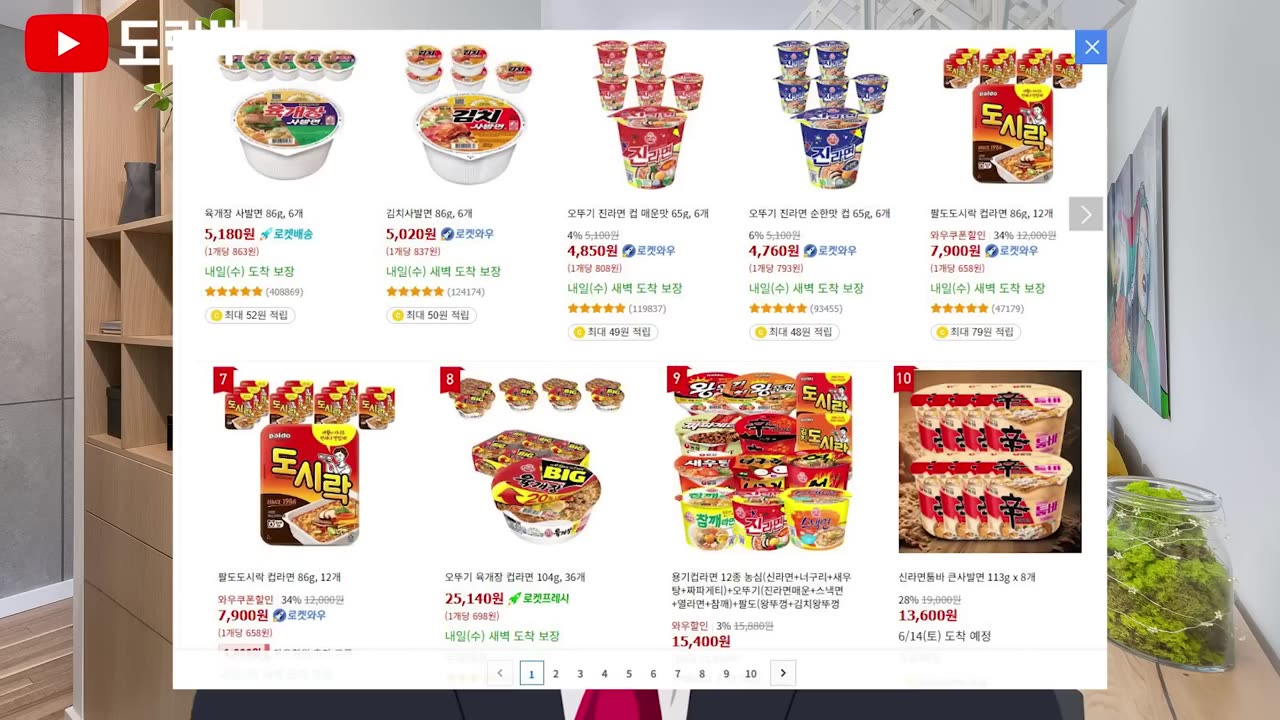This screenshot has width=1280, height=720.
Task: Show next products with gray right arrow
Action: 1086,214
